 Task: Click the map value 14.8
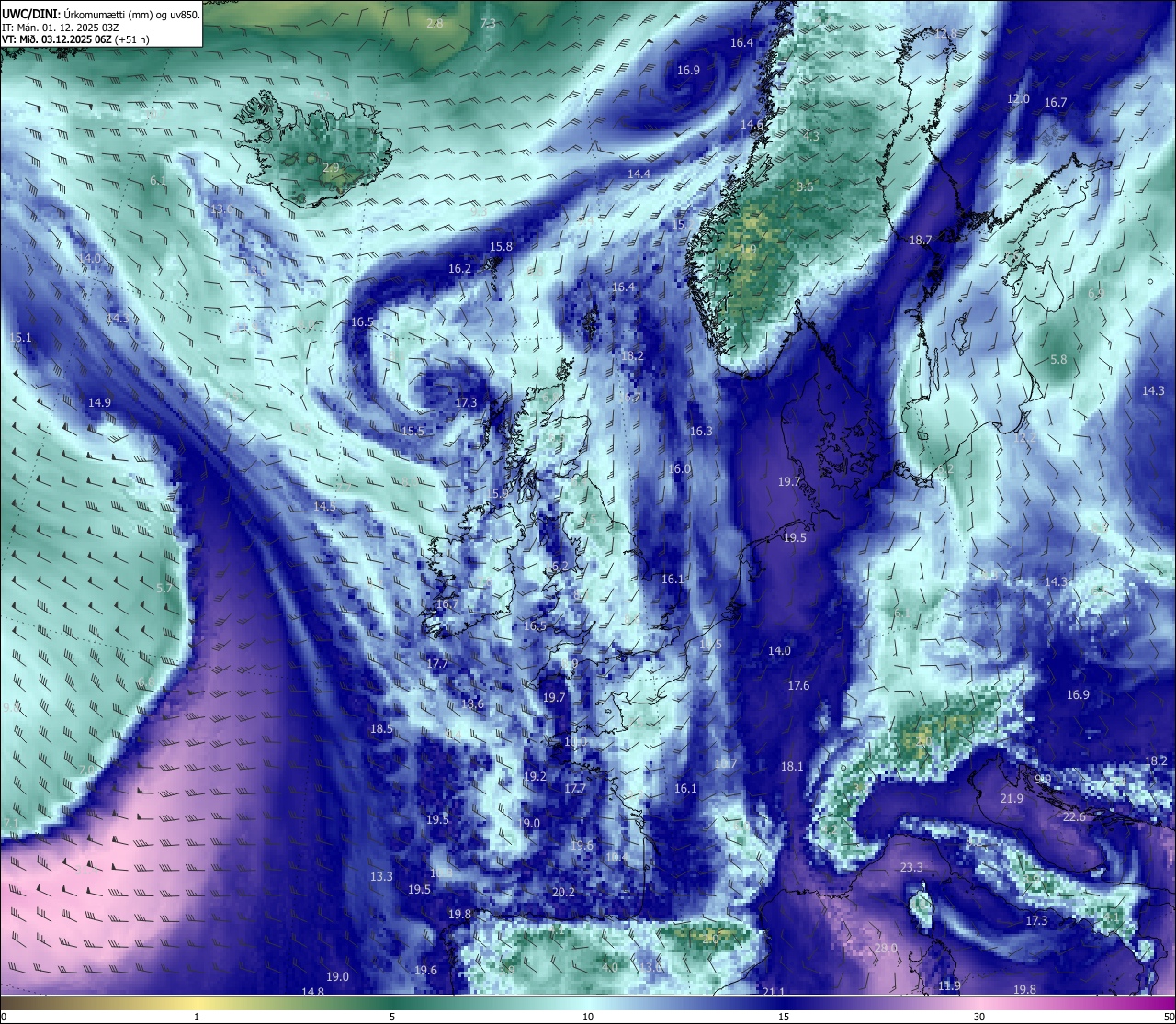[312, 991]
